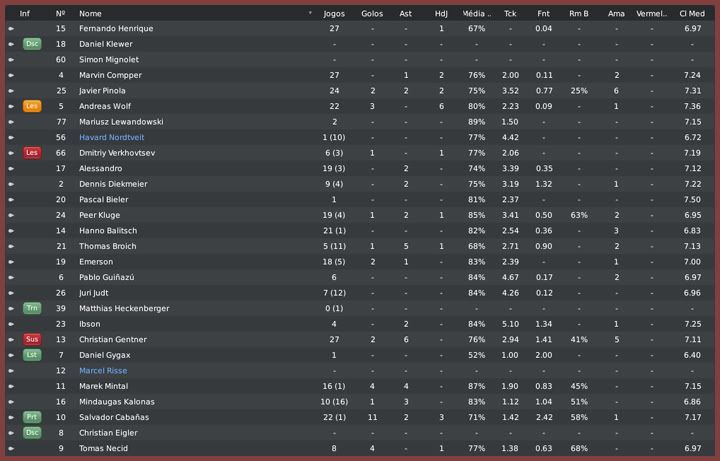The image size is (720, 461).
Task: Open Havard Nordtveit's player profile link
Action: 112,137
